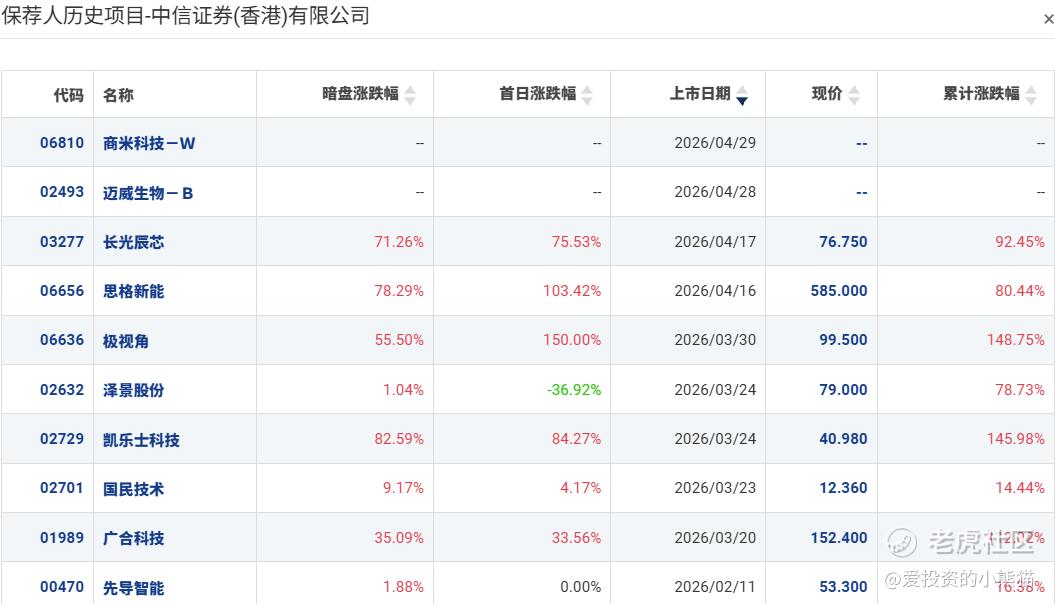Select 长光辰芯 dark-pool change 71.26%
The width and height of the screenshot is (1055, 604).
[x=399, y=241]
